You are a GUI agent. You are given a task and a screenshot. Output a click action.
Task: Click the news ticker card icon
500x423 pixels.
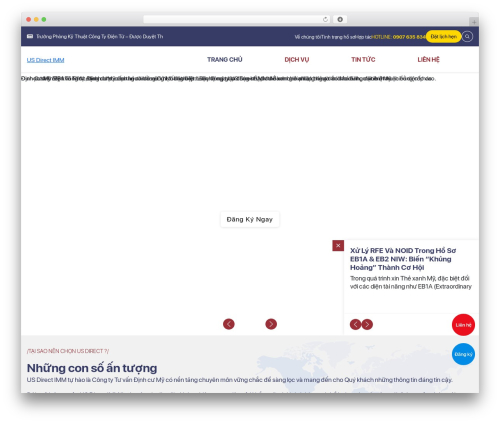point(30,36)
